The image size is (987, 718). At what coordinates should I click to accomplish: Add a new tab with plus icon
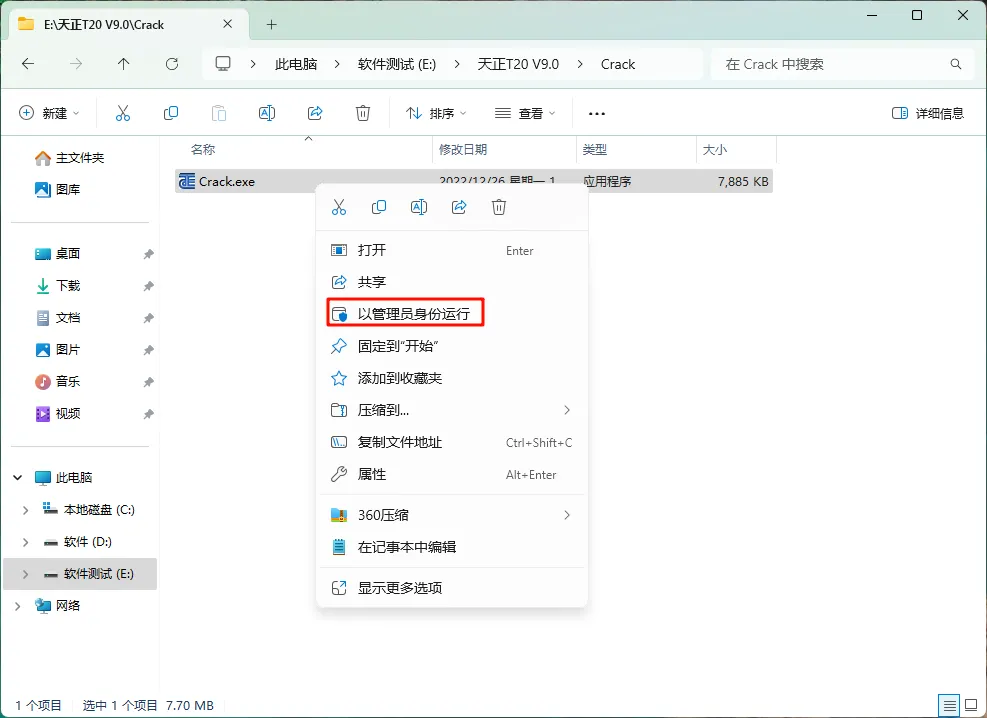[271, 25]
